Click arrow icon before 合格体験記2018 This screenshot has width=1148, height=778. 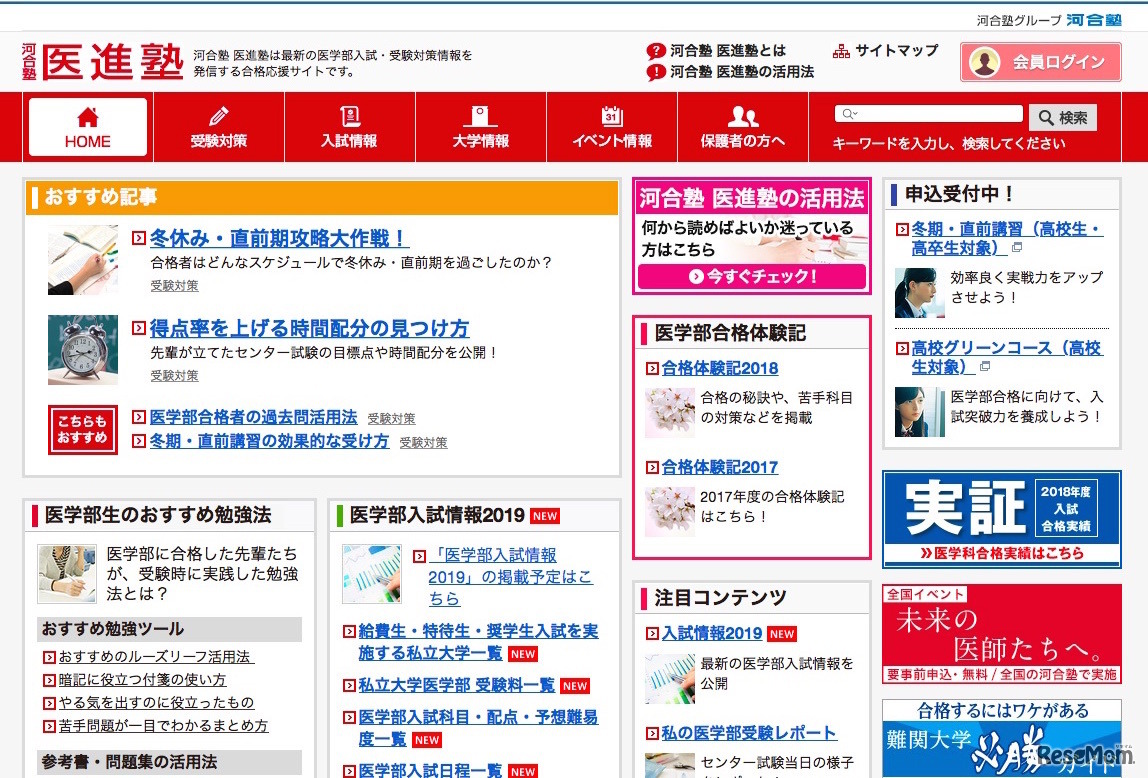[x=652, y=368]
